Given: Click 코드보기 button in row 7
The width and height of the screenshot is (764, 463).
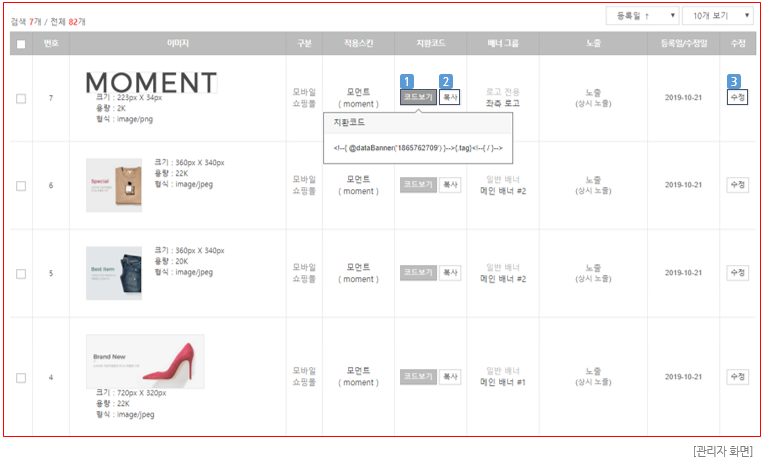Looking at the screenshot, I should point(417,98).
